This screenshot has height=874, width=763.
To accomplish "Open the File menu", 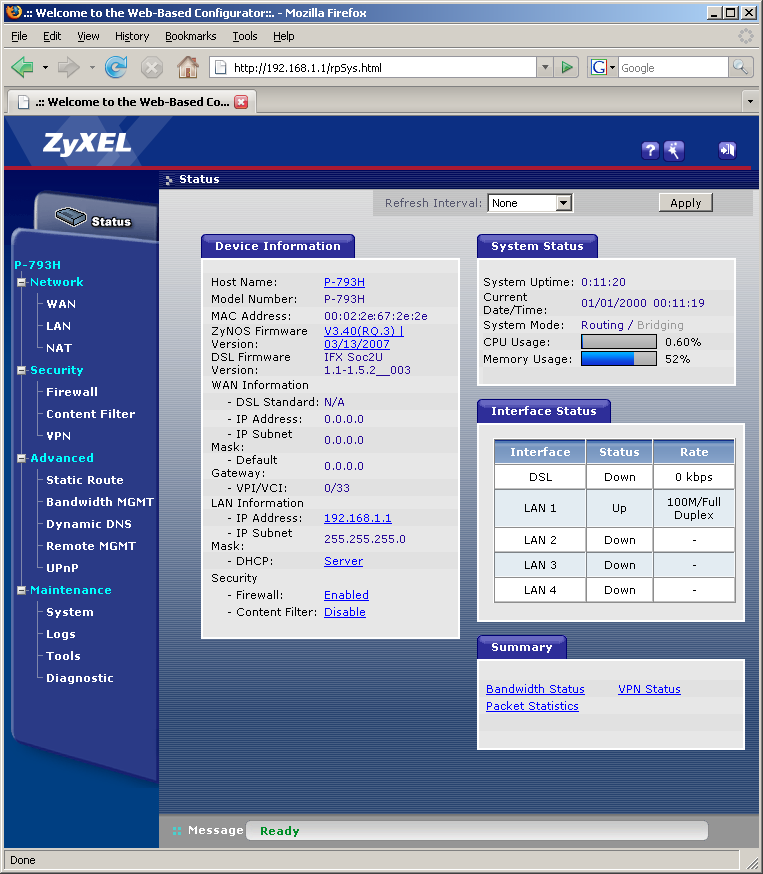I will (19, 36).
